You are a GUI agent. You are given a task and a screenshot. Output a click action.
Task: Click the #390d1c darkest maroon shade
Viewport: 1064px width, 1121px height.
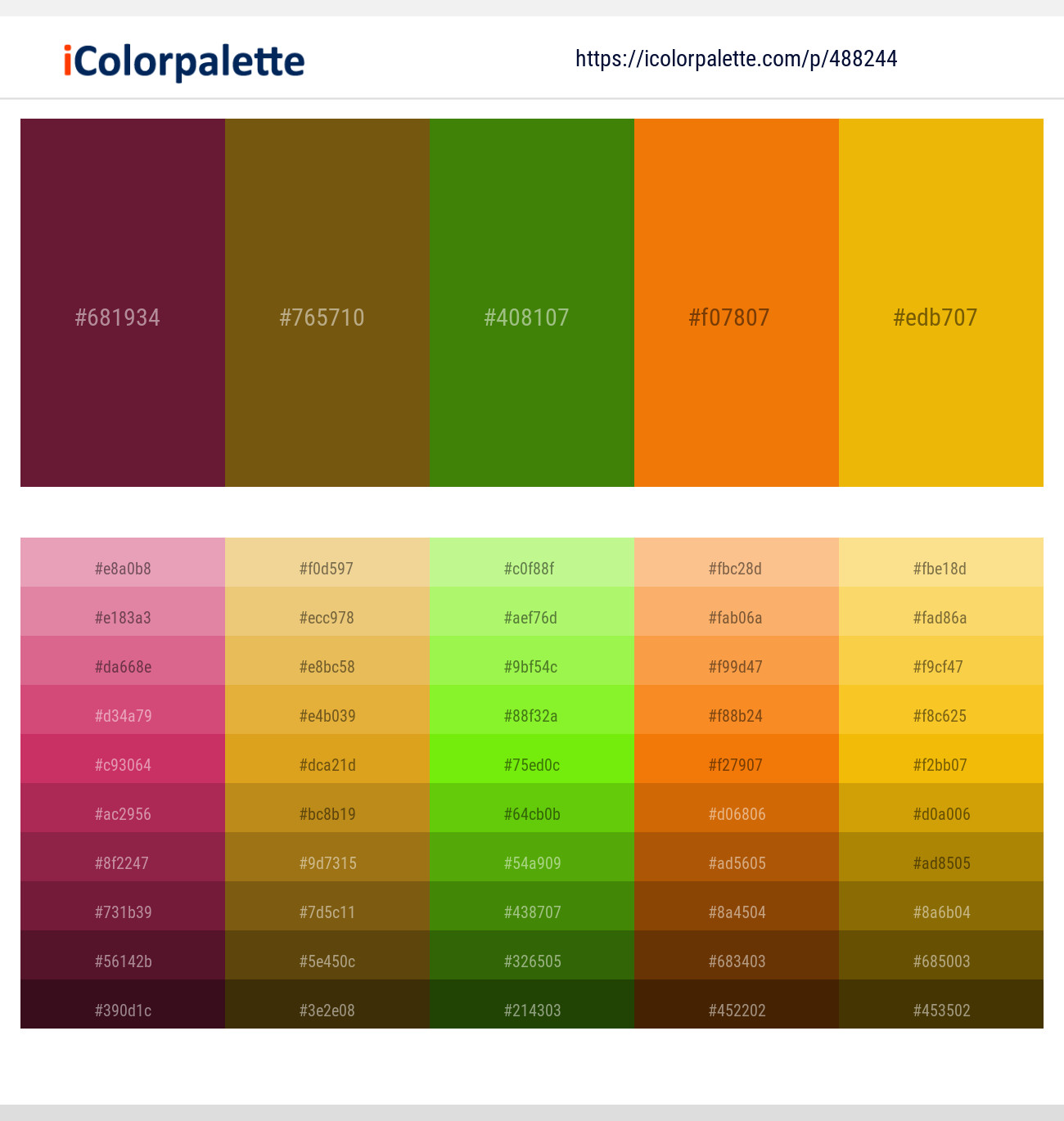coord(123,1011)
